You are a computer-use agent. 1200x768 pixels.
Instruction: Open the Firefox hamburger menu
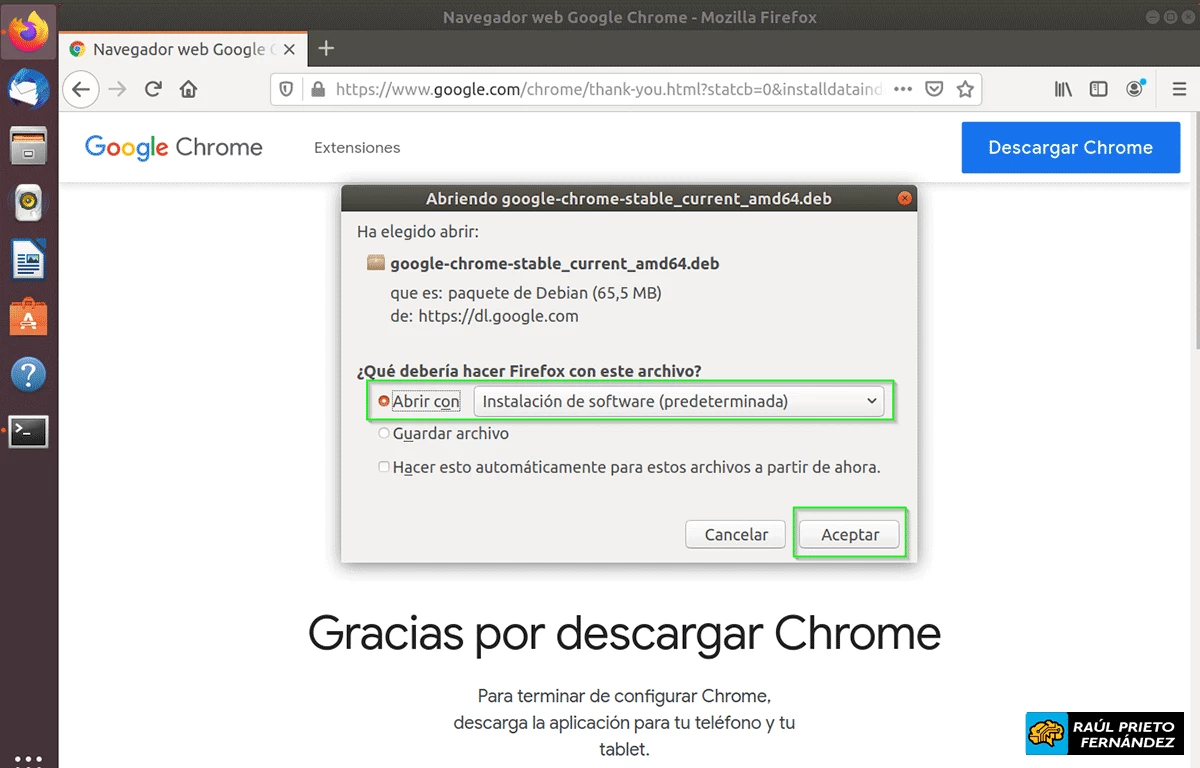point(1178,89)
